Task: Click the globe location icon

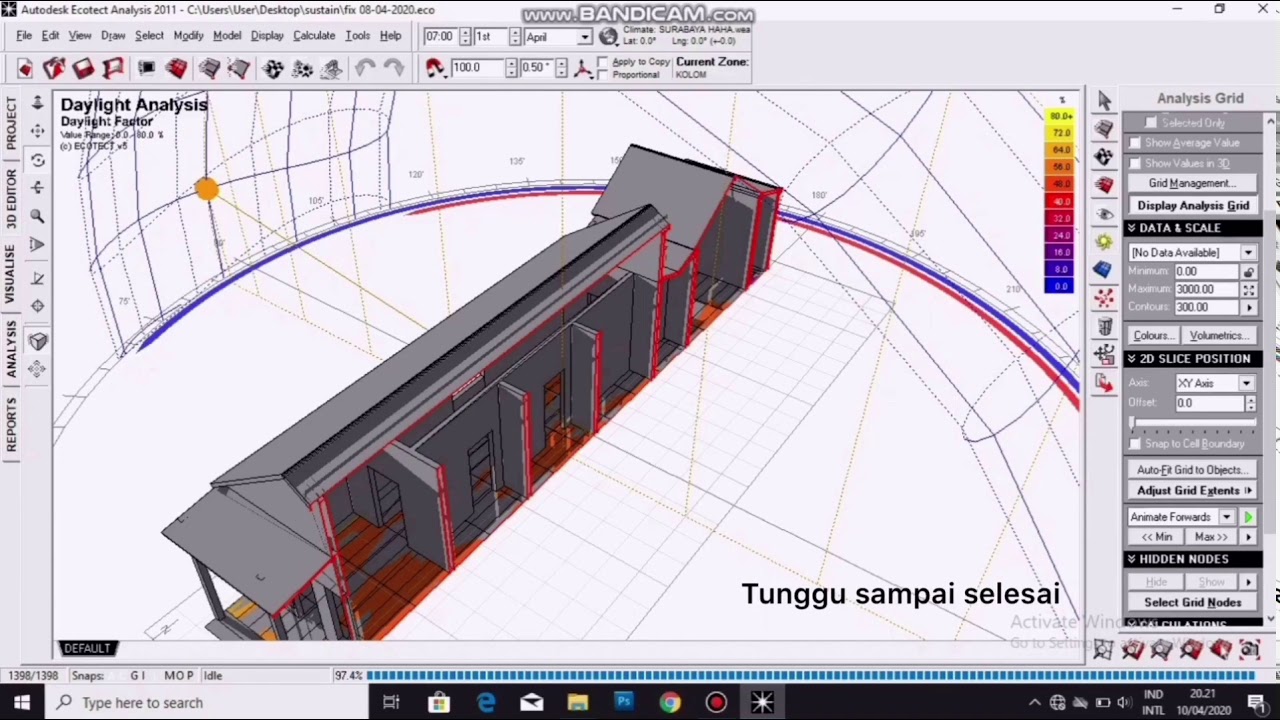Action: pyautogui.click(x=608, y=37)
